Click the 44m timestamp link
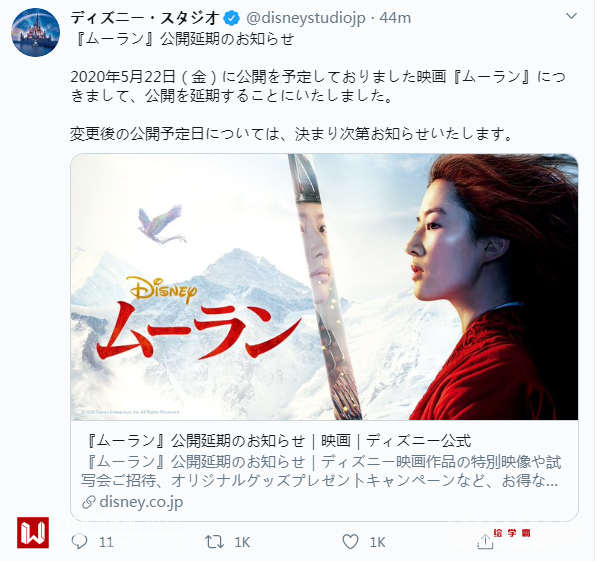This screenshot has height=561, width=597. pos(395,18)
